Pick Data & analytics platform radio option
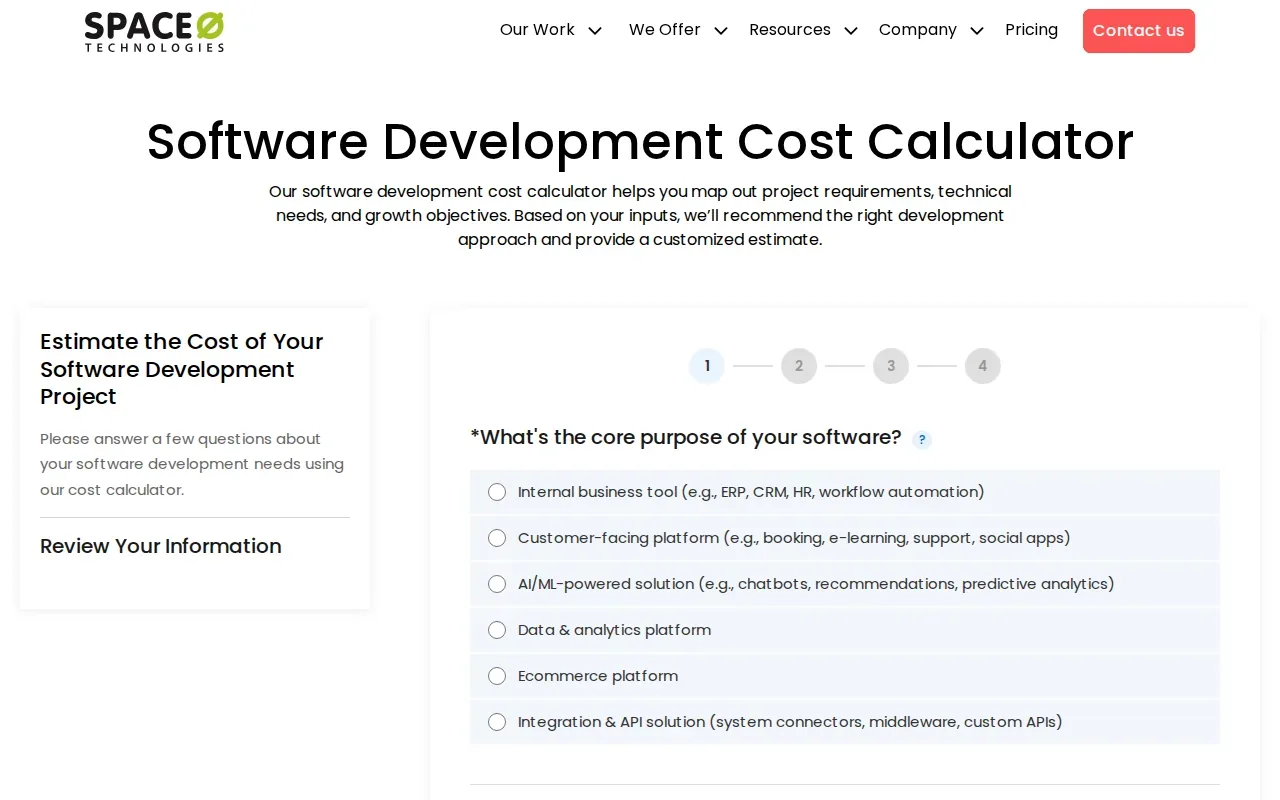 pos(497,630)
